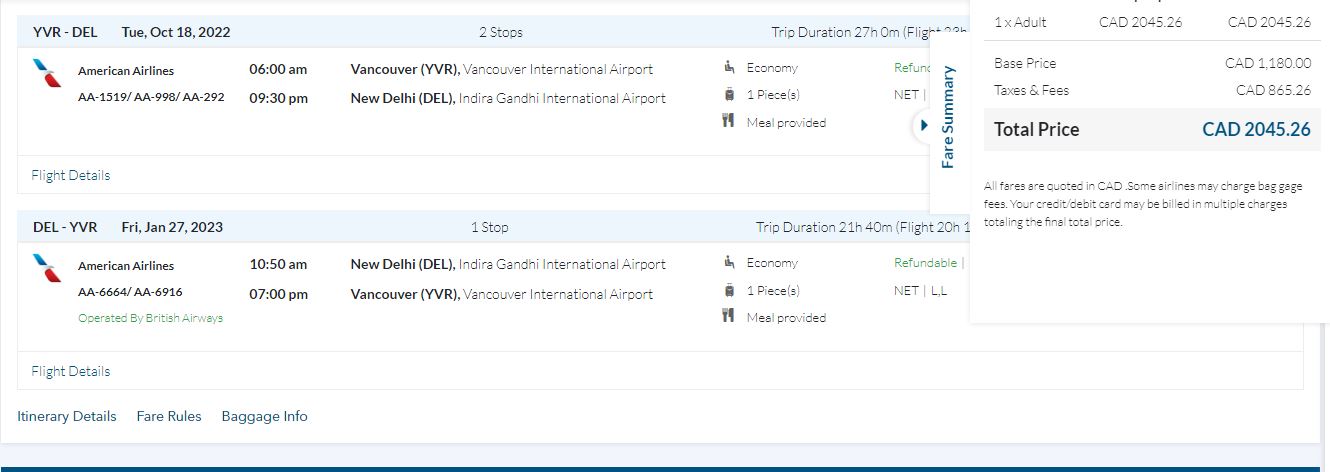Click the Refundable label on return flight
The image size is (1330, 472).
(925, 263)
